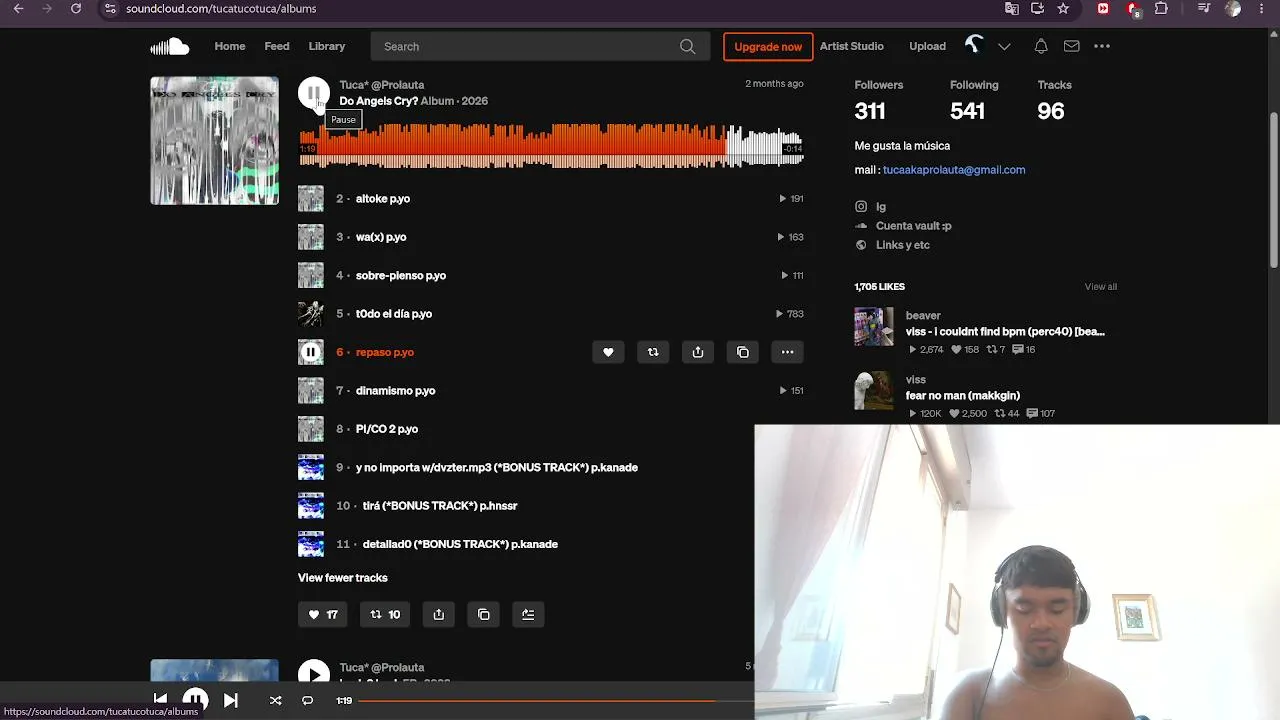The image size is (1280, 720).
Task: Open the browser media controls icon
Action: (1206, 9)
